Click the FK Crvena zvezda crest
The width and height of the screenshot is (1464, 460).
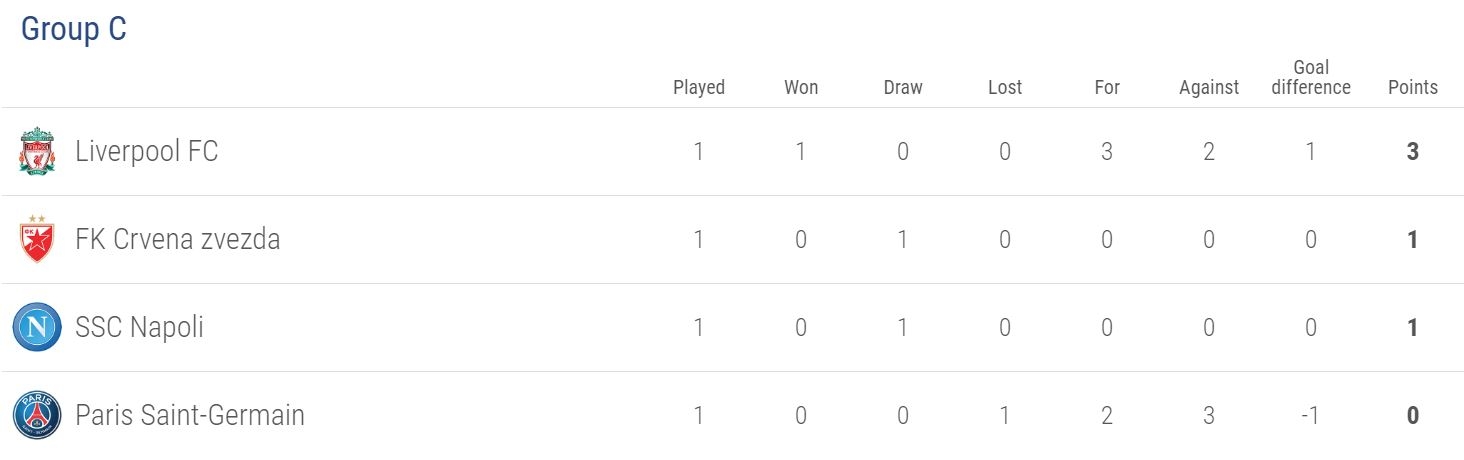coord(37,240)
